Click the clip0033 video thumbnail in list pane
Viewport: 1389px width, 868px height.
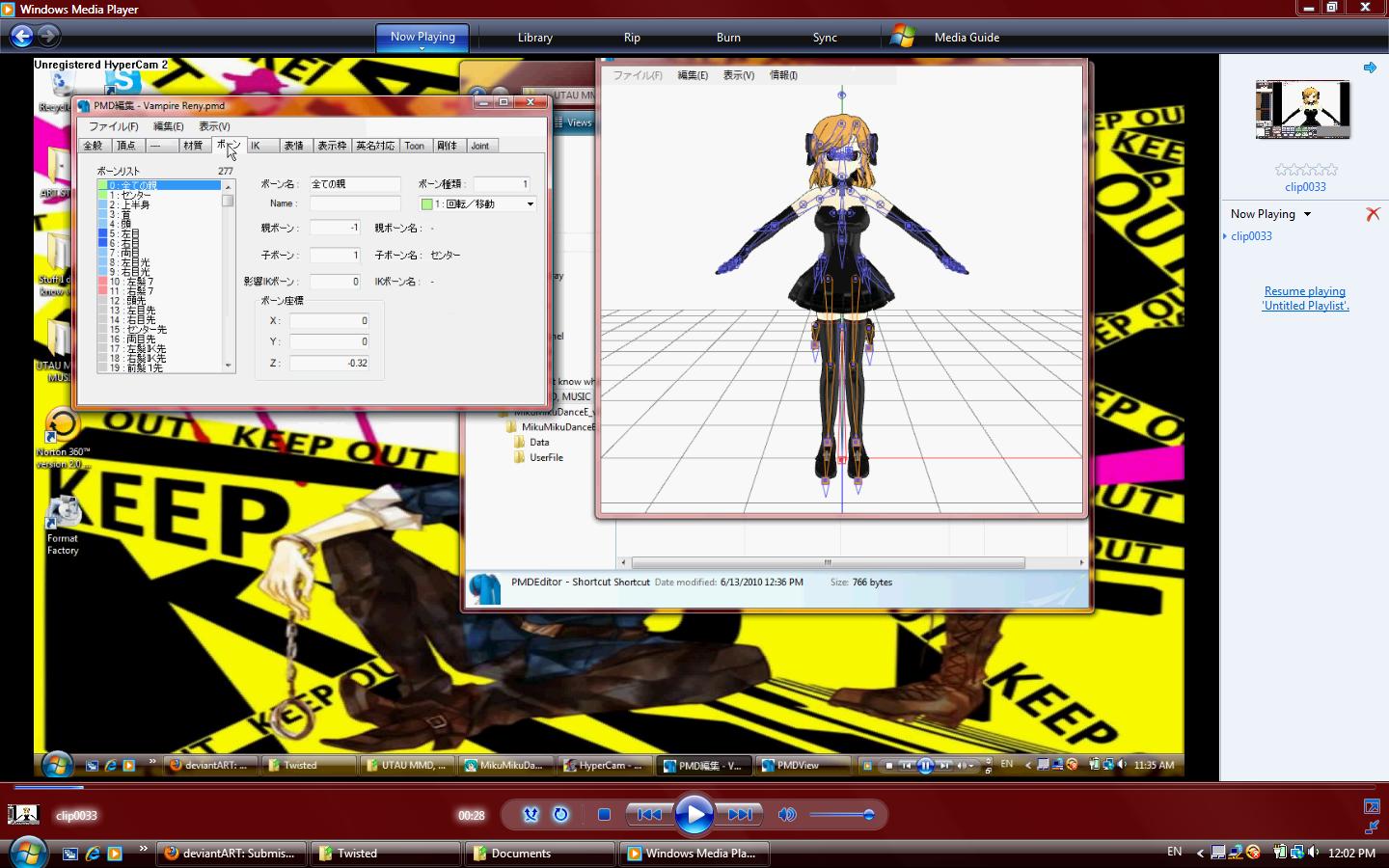[1302, 109]
